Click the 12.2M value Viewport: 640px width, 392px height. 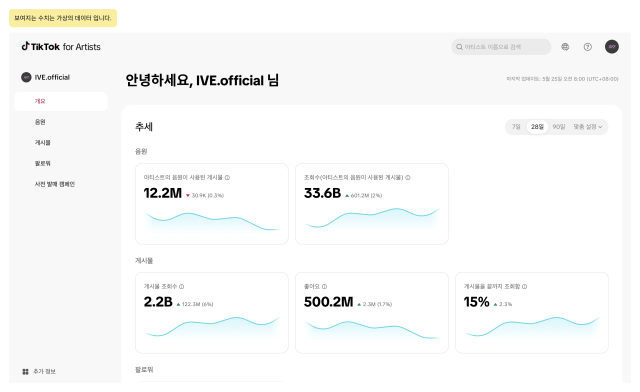click(x=162, y=193)
